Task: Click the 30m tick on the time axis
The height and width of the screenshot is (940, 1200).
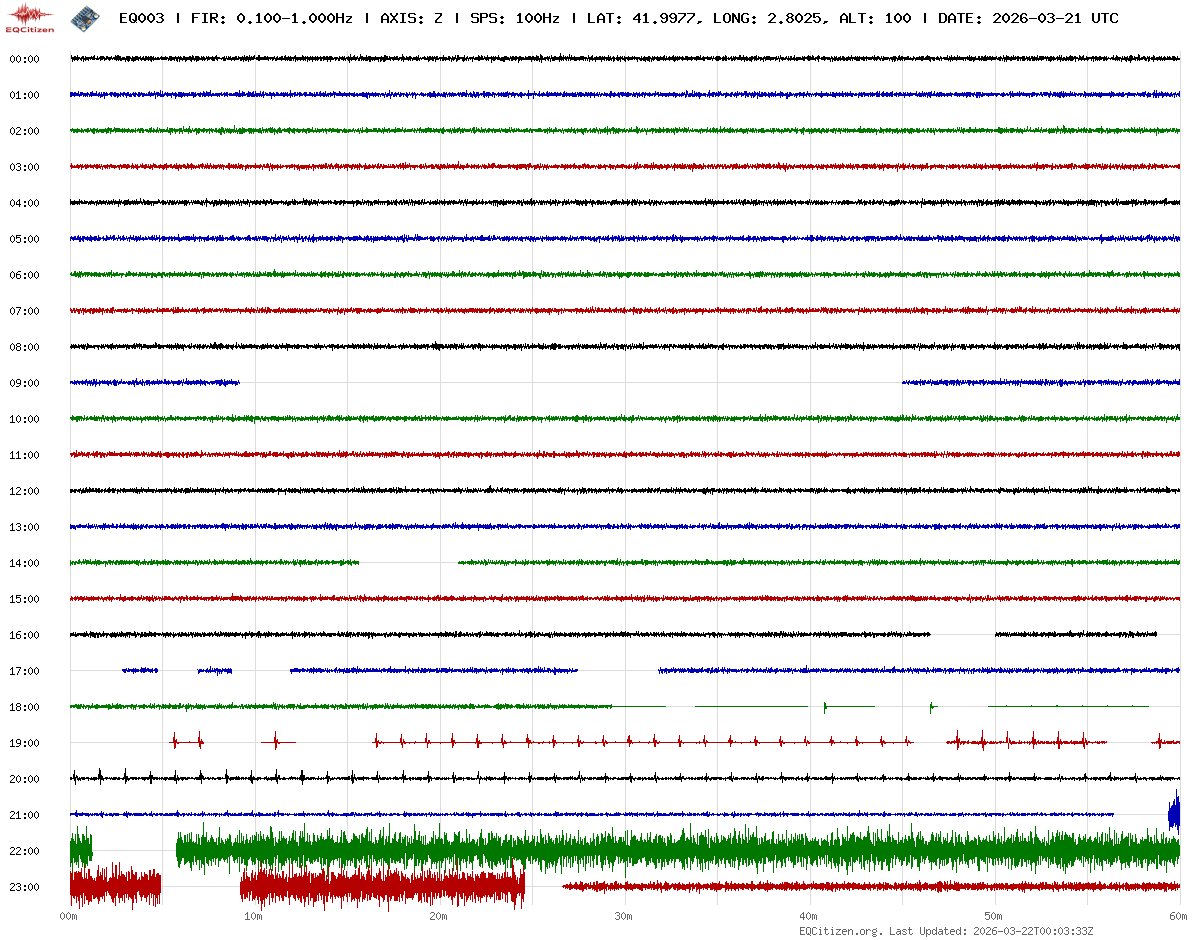Action: coord(623,917)
